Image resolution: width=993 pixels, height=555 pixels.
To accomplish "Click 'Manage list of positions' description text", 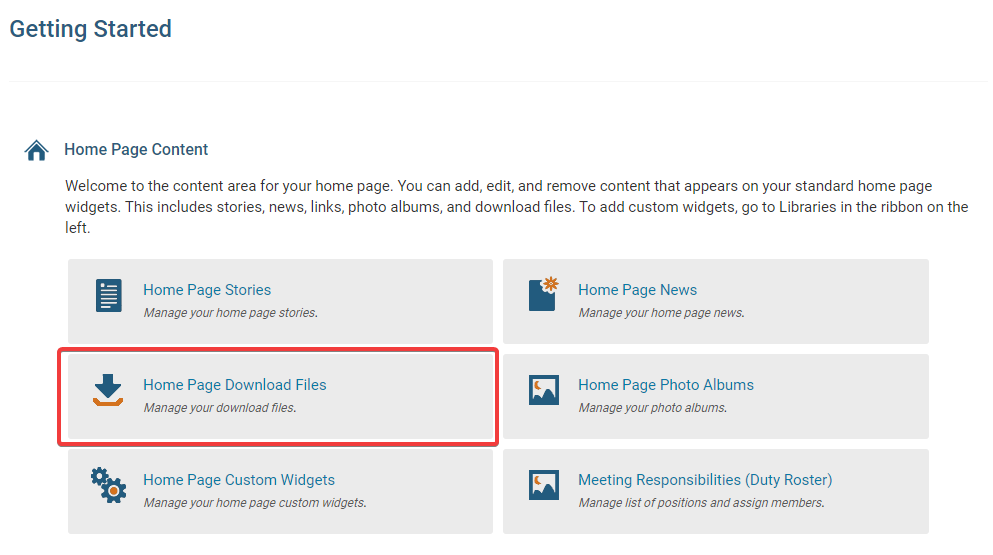I will [x=701, y=503].
